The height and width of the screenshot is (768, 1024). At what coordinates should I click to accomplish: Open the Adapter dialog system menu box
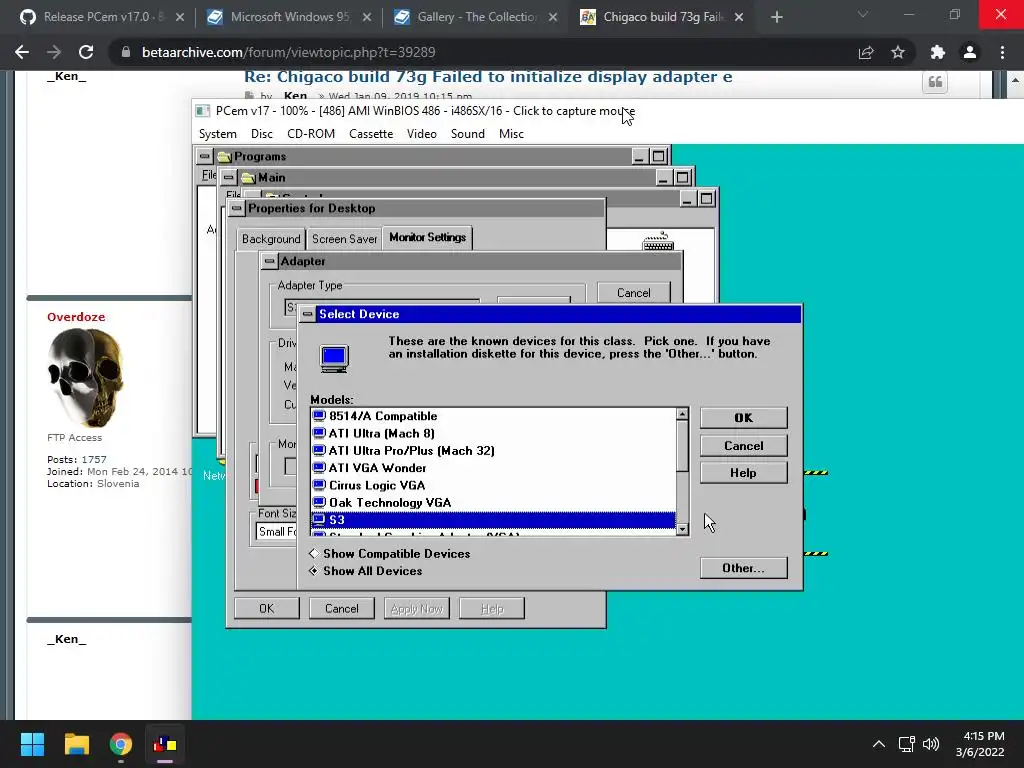pyautogui.click(x=269, y=261)
